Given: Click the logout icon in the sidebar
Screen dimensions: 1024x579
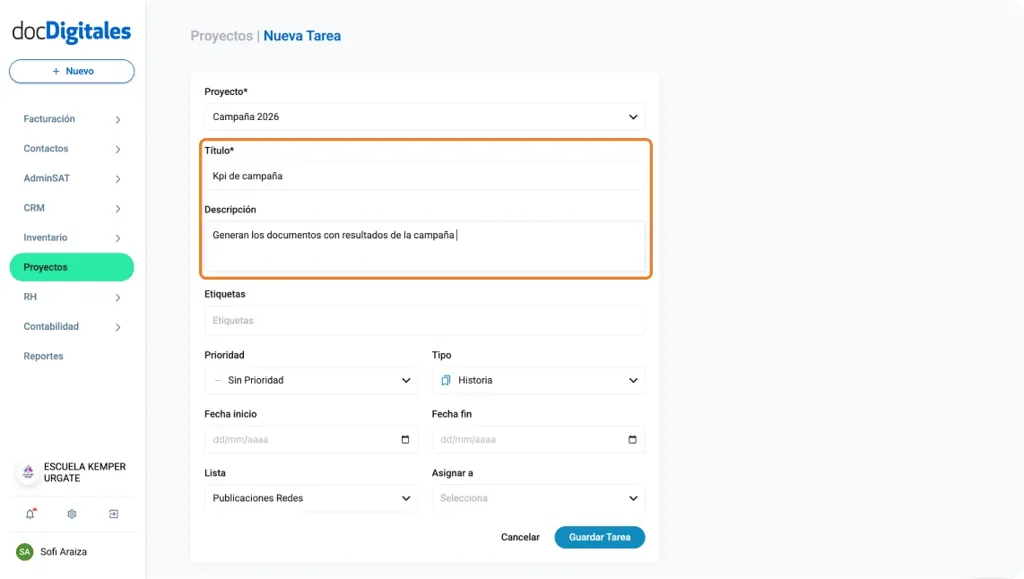Looking at the screenshot, I should click(113, 513).
